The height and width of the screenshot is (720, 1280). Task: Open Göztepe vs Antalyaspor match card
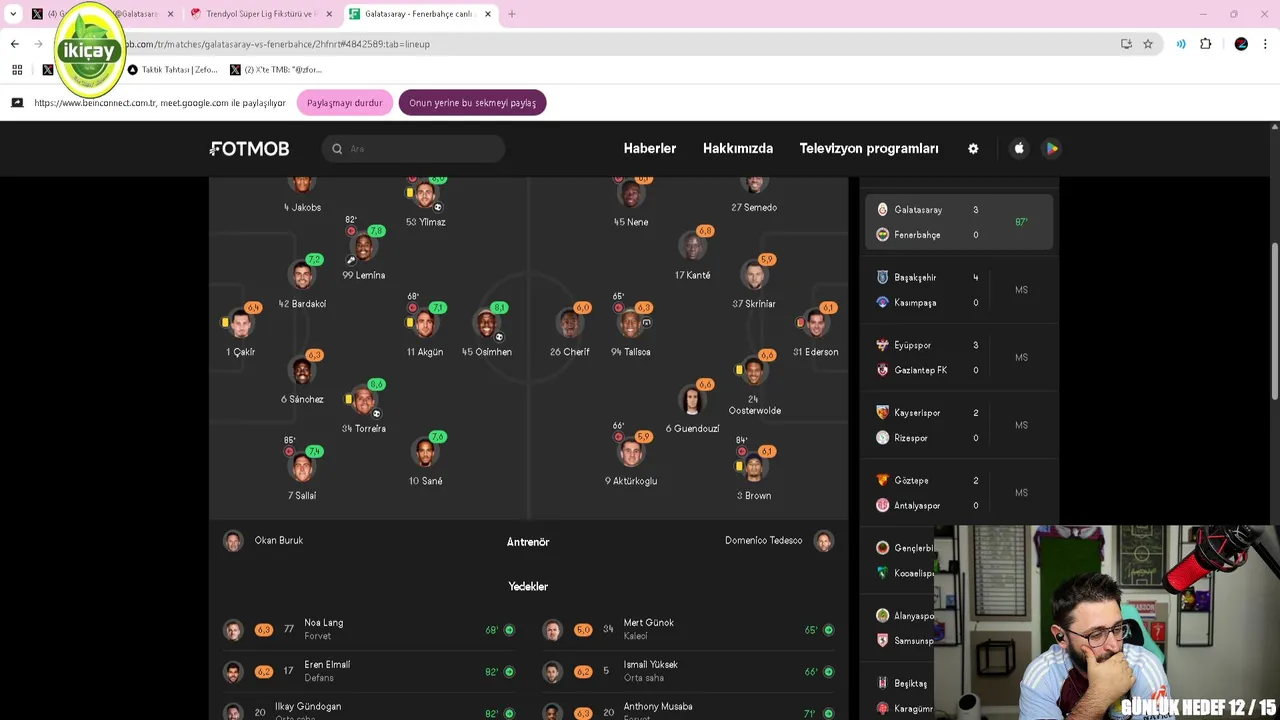(960, 493)
